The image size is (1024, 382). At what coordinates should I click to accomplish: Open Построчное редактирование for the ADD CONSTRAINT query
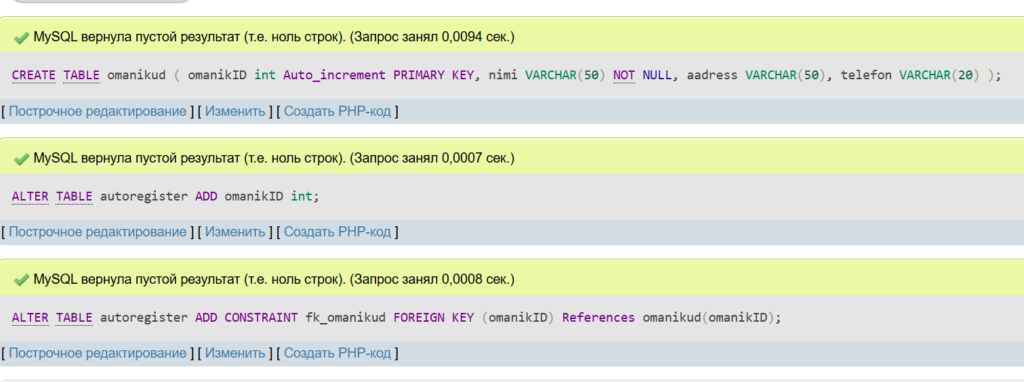pyautogui.click(x=97, y=353)
